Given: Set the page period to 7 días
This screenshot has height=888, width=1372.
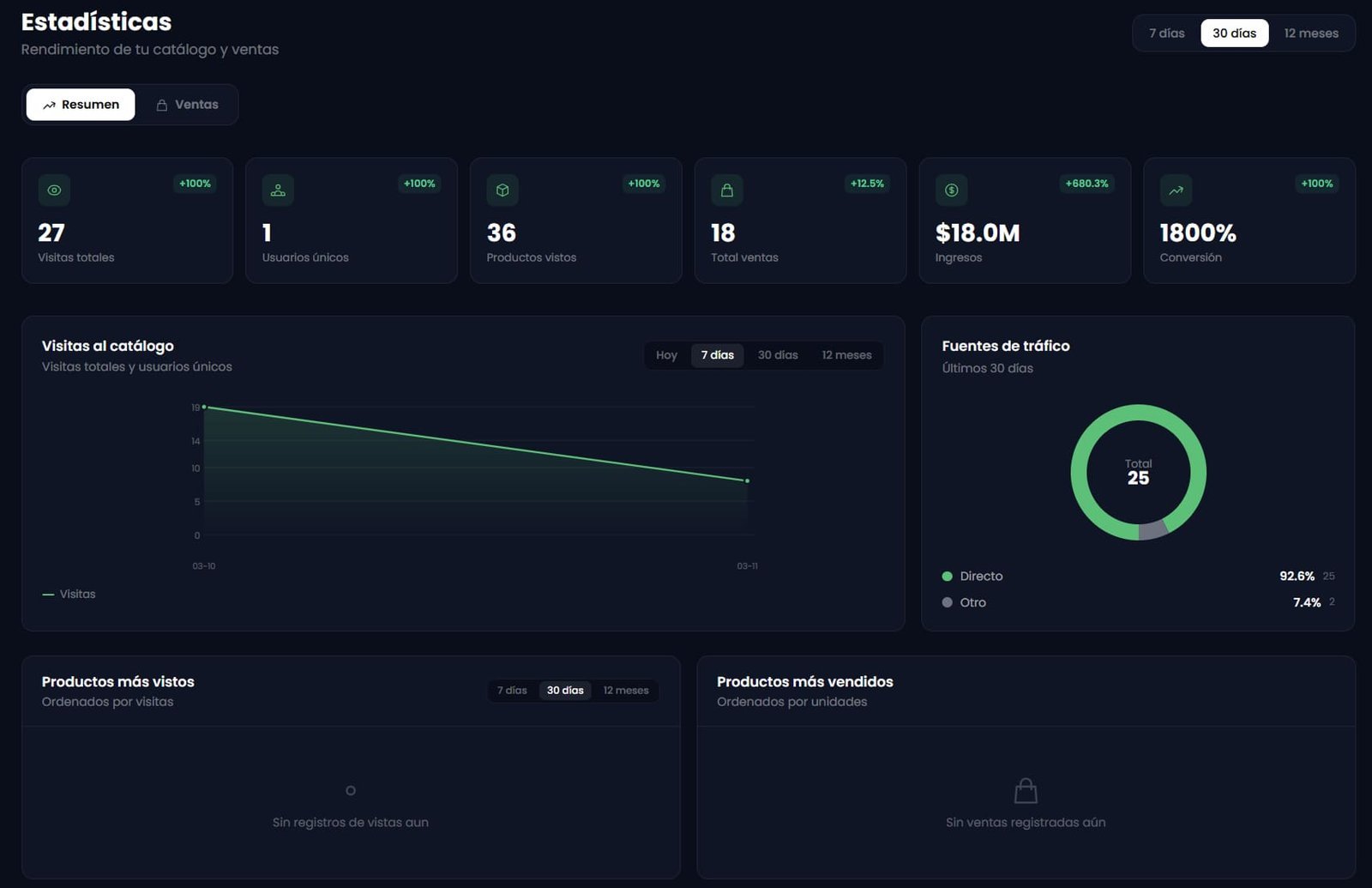Looking at the screenshot, I should tap(1166, 33).
